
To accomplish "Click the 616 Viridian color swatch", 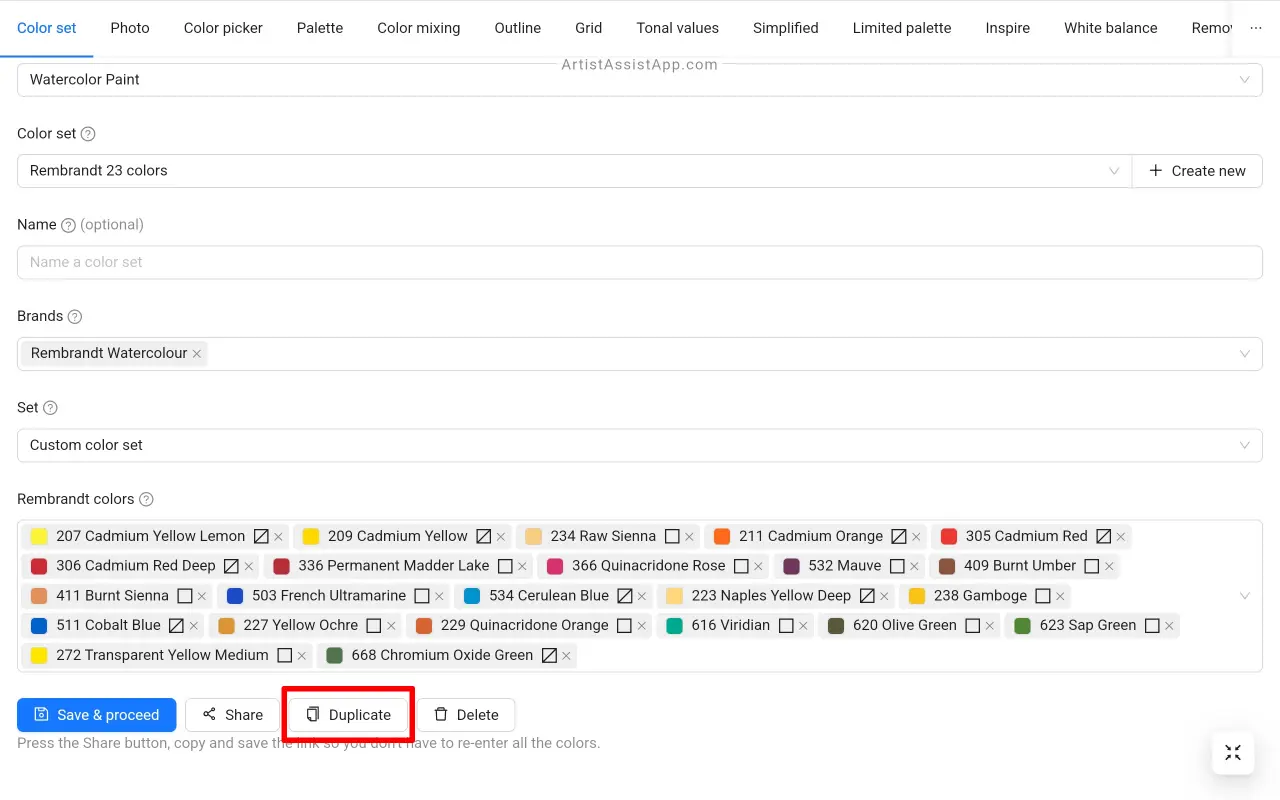I will 674,626.
